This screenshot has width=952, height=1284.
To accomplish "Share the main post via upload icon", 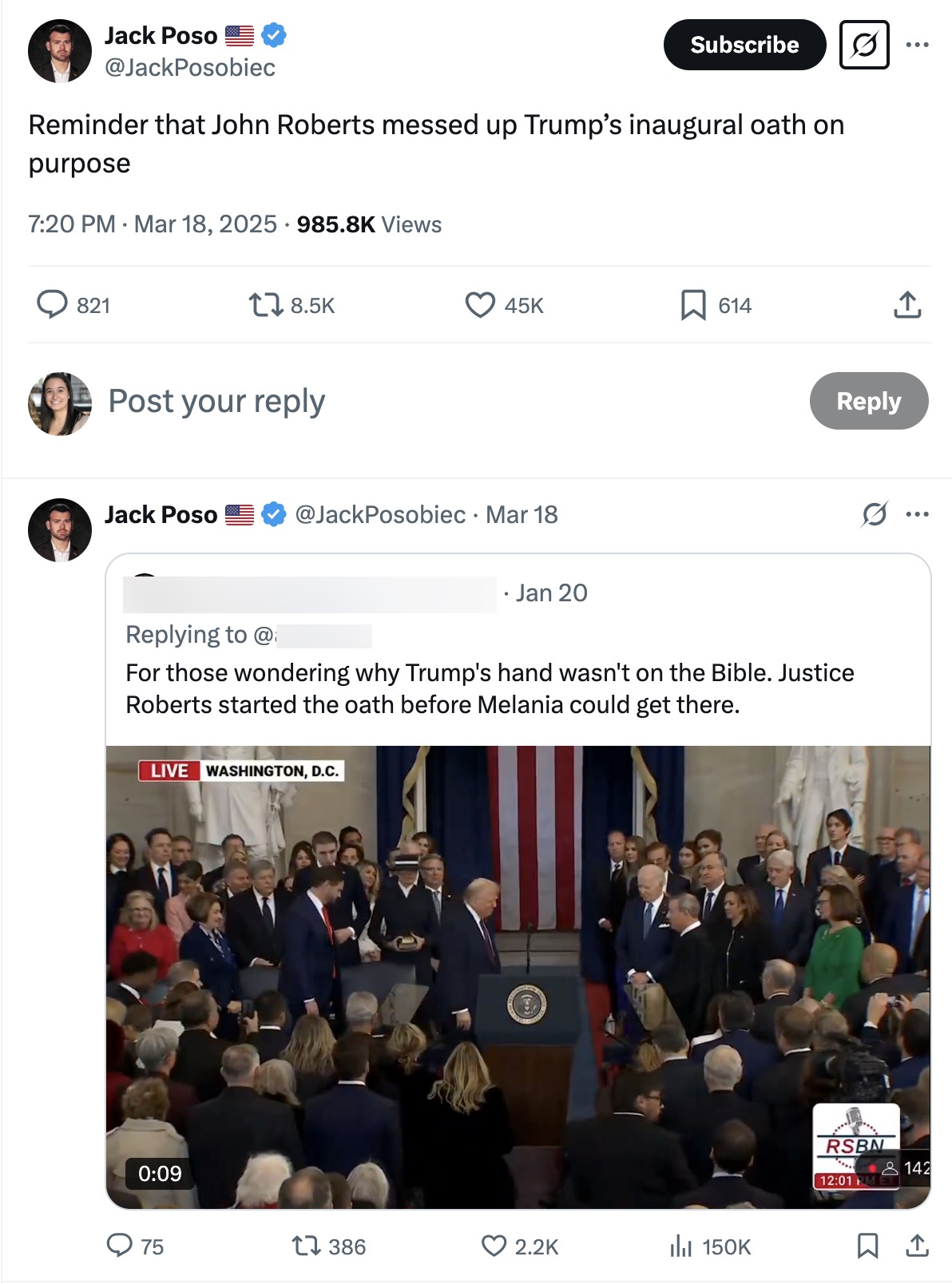I will 907,305.
